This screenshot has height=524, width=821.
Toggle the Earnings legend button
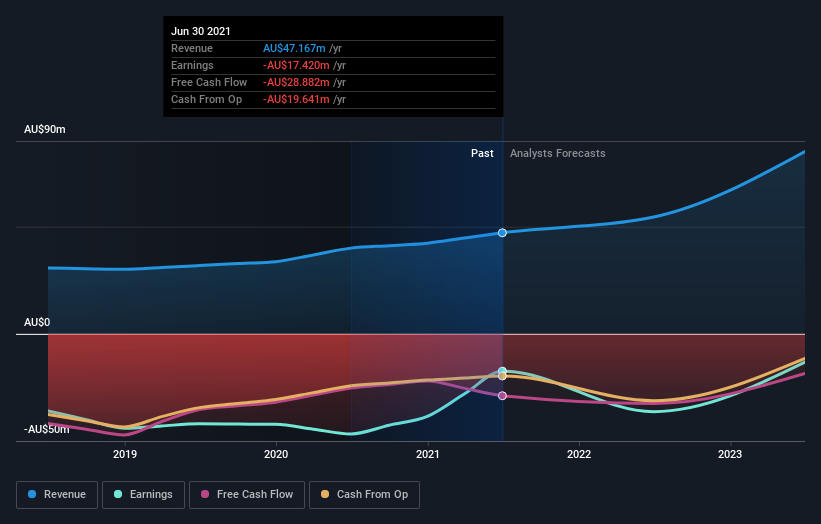coord(143,495)
